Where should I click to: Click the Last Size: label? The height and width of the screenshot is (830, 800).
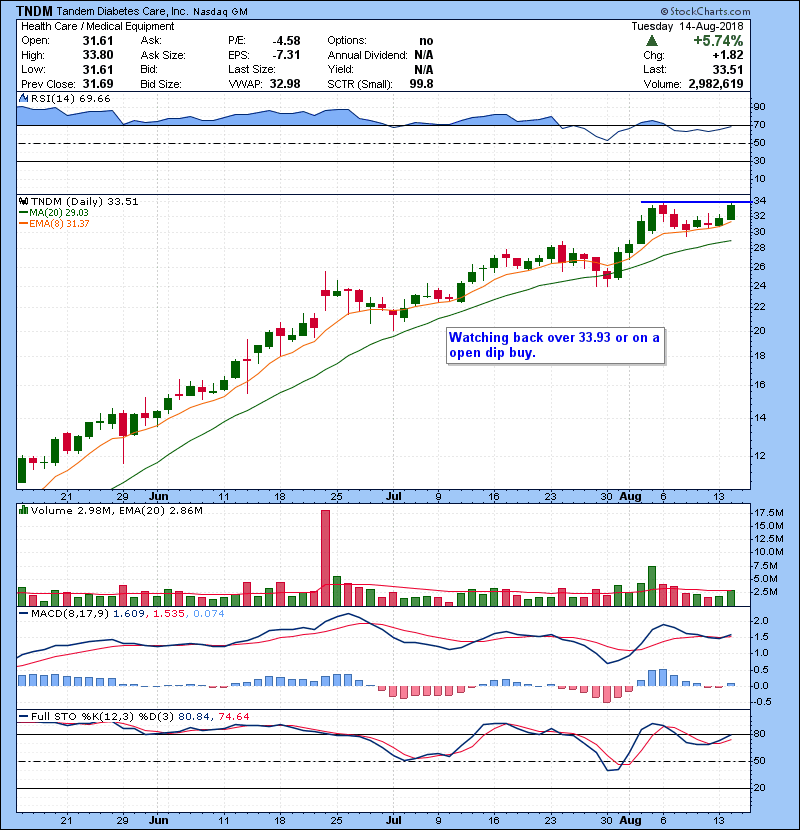tap(251, 69)
